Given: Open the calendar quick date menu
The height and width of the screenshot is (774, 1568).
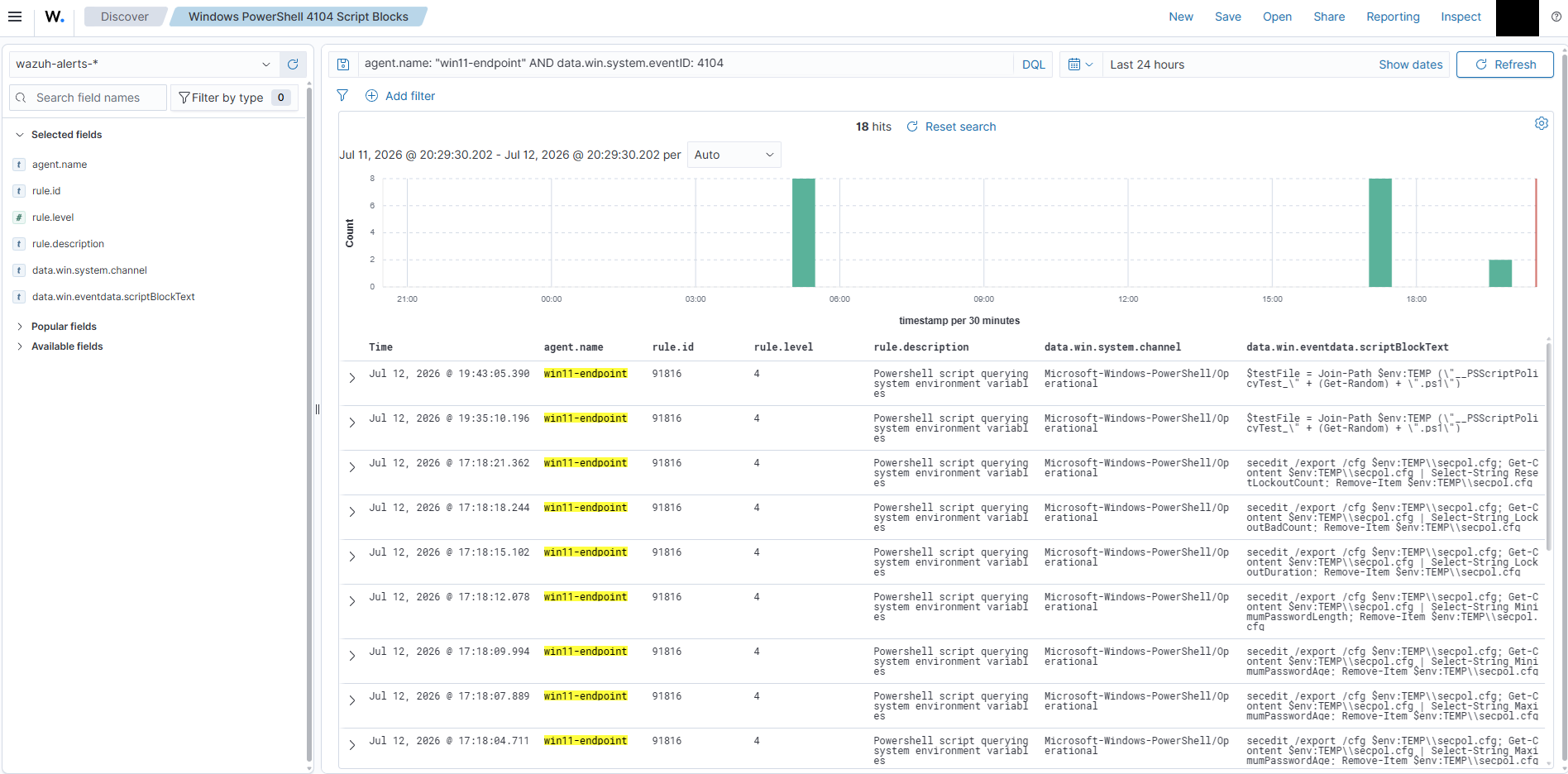Looking at the screenshot, I should (x=1080, y=64).
